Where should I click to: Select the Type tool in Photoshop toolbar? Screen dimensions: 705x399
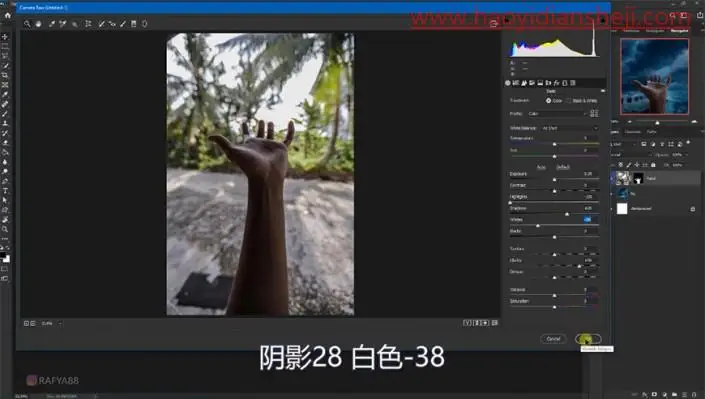click(x=5, y=191)
